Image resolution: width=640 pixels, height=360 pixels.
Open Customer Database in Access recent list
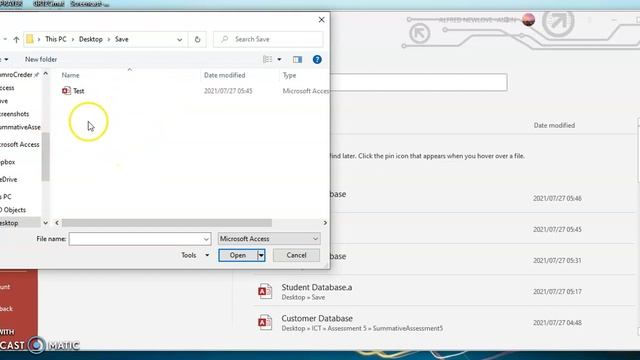tap(317, 318)
